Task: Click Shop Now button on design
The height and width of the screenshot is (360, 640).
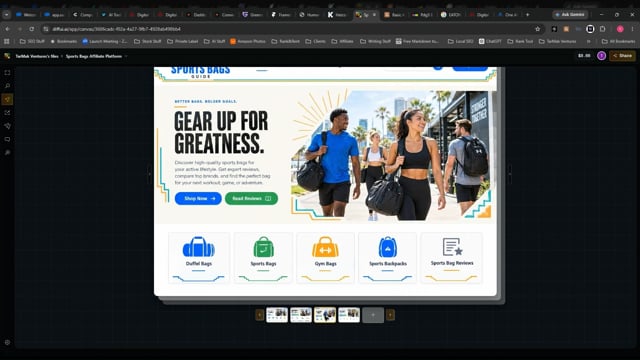Action: coord(198,198)
